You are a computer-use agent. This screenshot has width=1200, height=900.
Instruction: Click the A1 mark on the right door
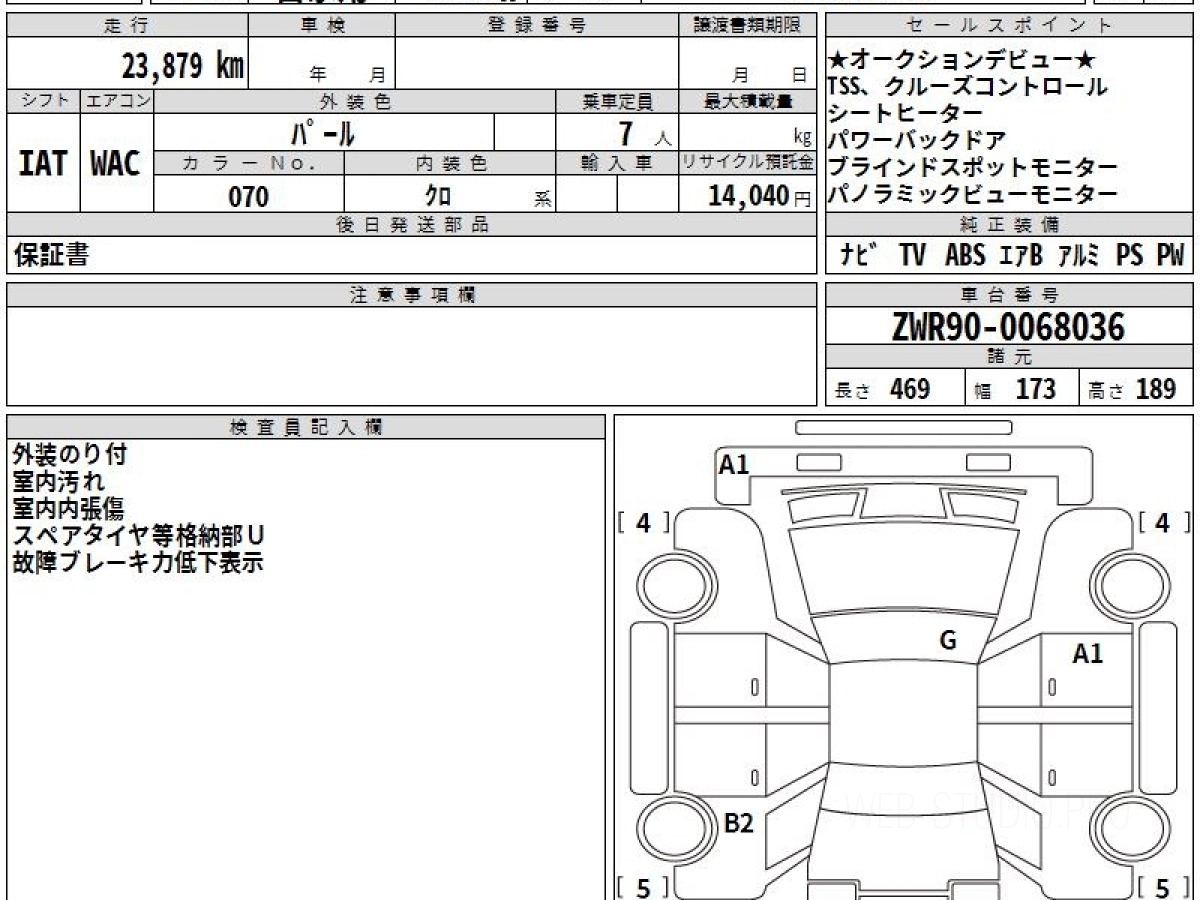click(1088, 655)
